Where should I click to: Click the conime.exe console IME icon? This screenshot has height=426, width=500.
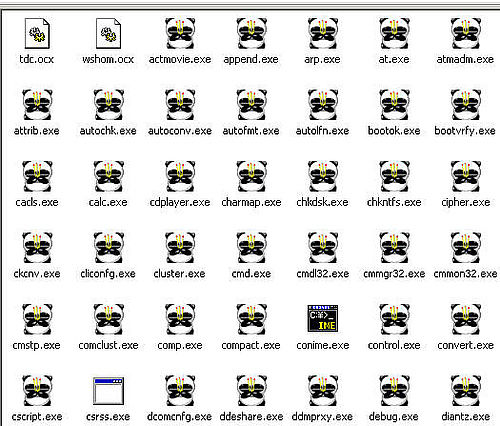click(x=323, y=319)
